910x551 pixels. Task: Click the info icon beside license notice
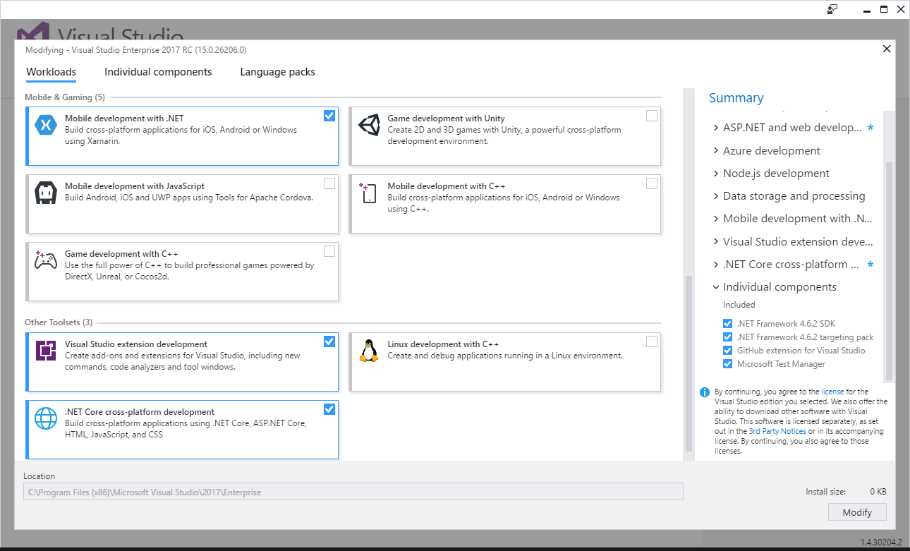[x=705, y=392]
